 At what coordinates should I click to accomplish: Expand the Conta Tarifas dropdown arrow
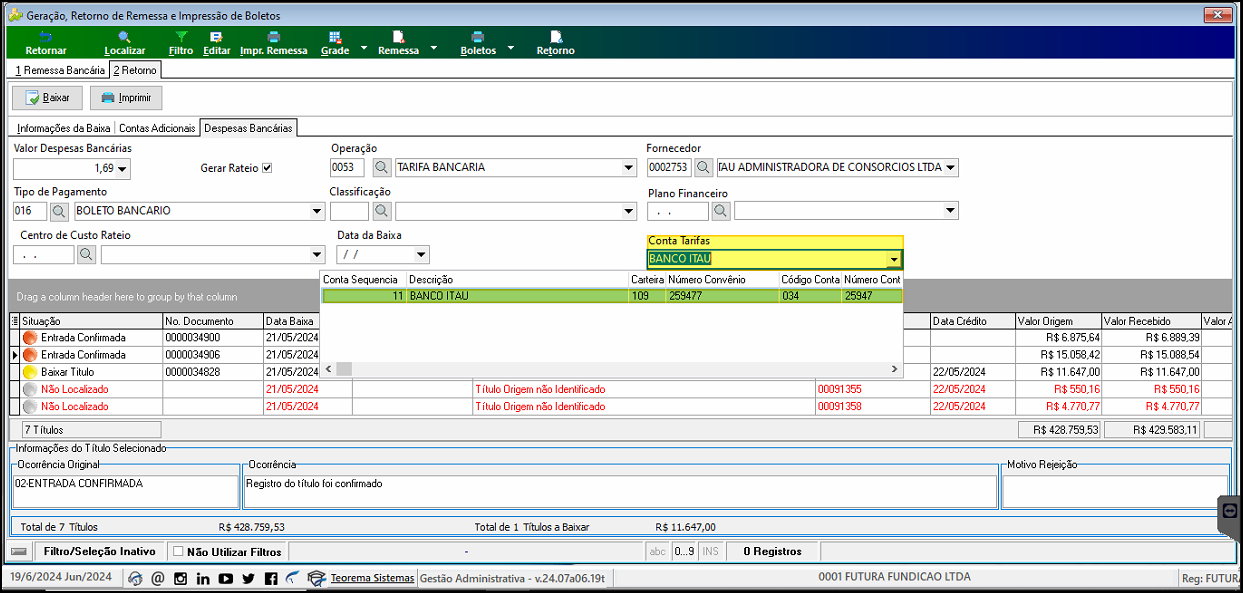tap(893, 260)
